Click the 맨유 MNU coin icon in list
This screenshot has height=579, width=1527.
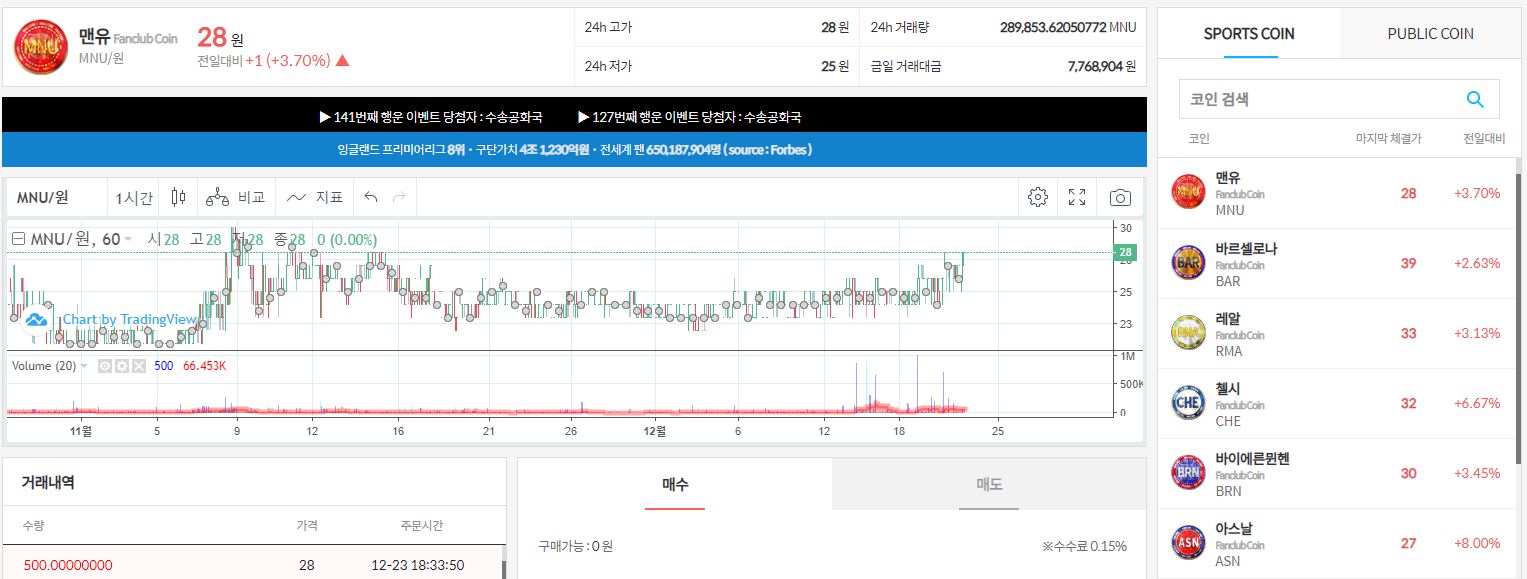(1188, 192)
